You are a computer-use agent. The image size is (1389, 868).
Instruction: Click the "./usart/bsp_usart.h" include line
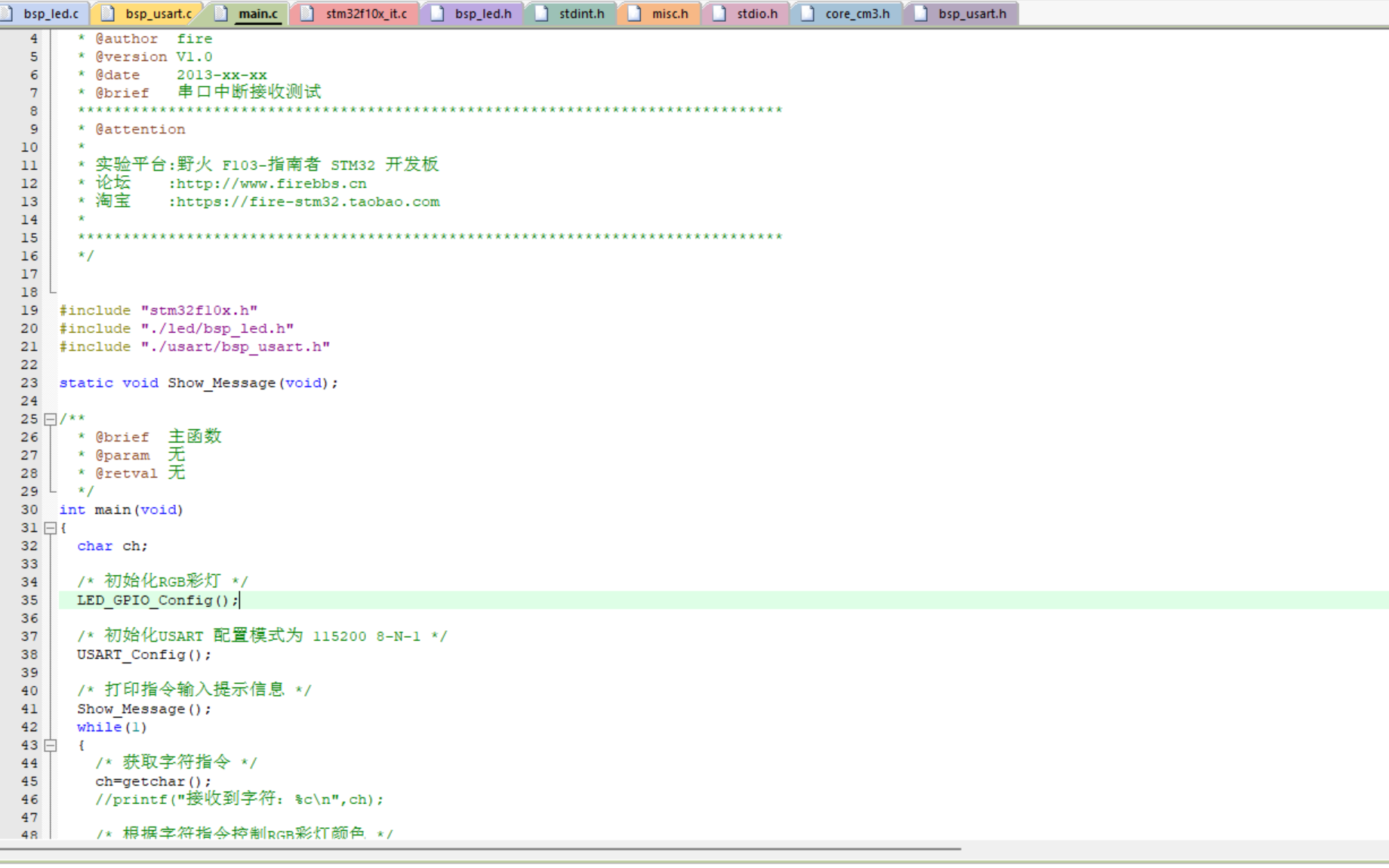195,346
